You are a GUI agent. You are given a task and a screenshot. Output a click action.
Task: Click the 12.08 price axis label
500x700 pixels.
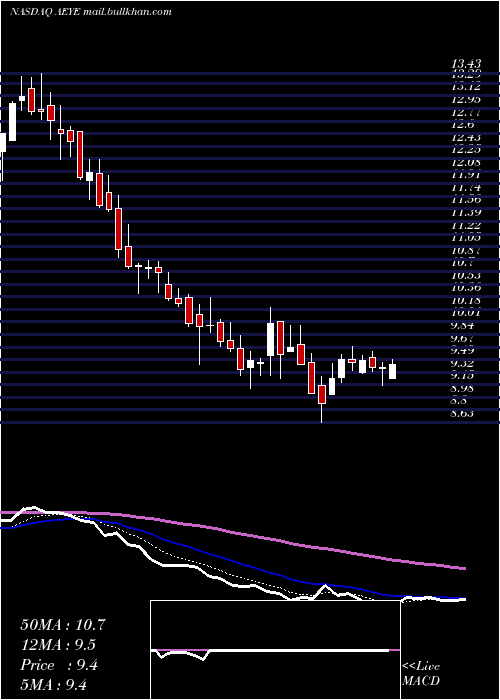467,163
